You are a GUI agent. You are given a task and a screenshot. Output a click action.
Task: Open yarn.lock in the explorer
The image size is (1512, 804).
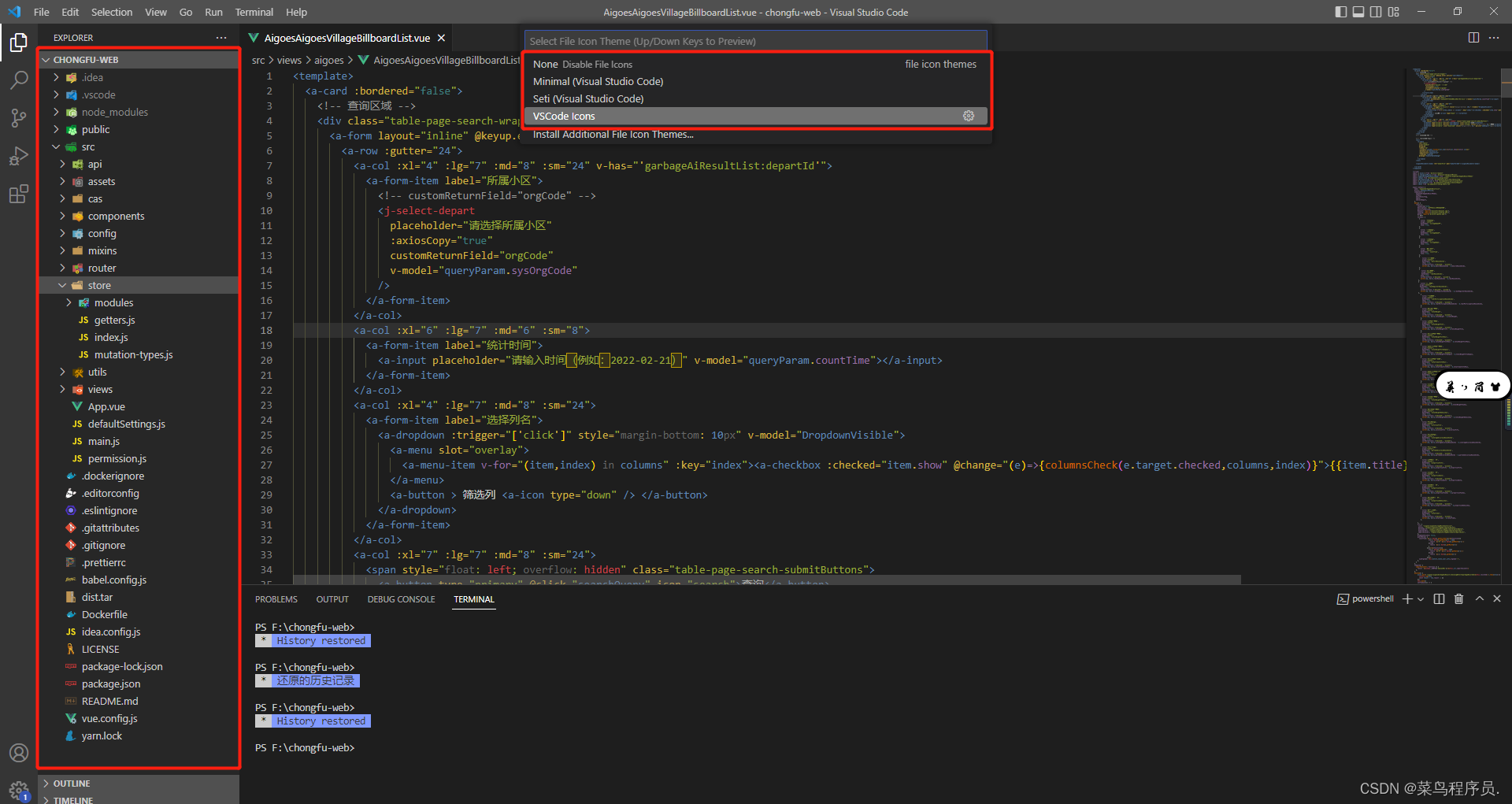pyautogui.click(x=139, y=735)
